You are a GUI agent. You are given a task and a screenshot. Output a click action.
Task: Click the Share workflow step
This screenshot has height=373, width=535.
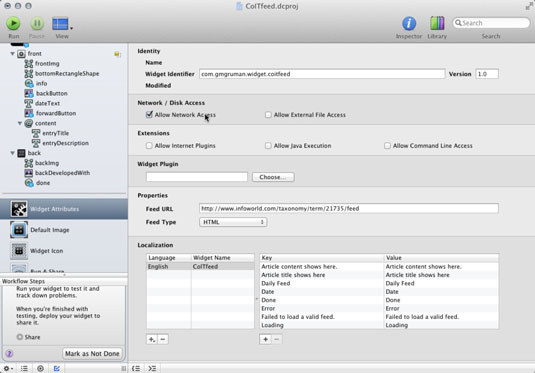[x=29, y=337]
